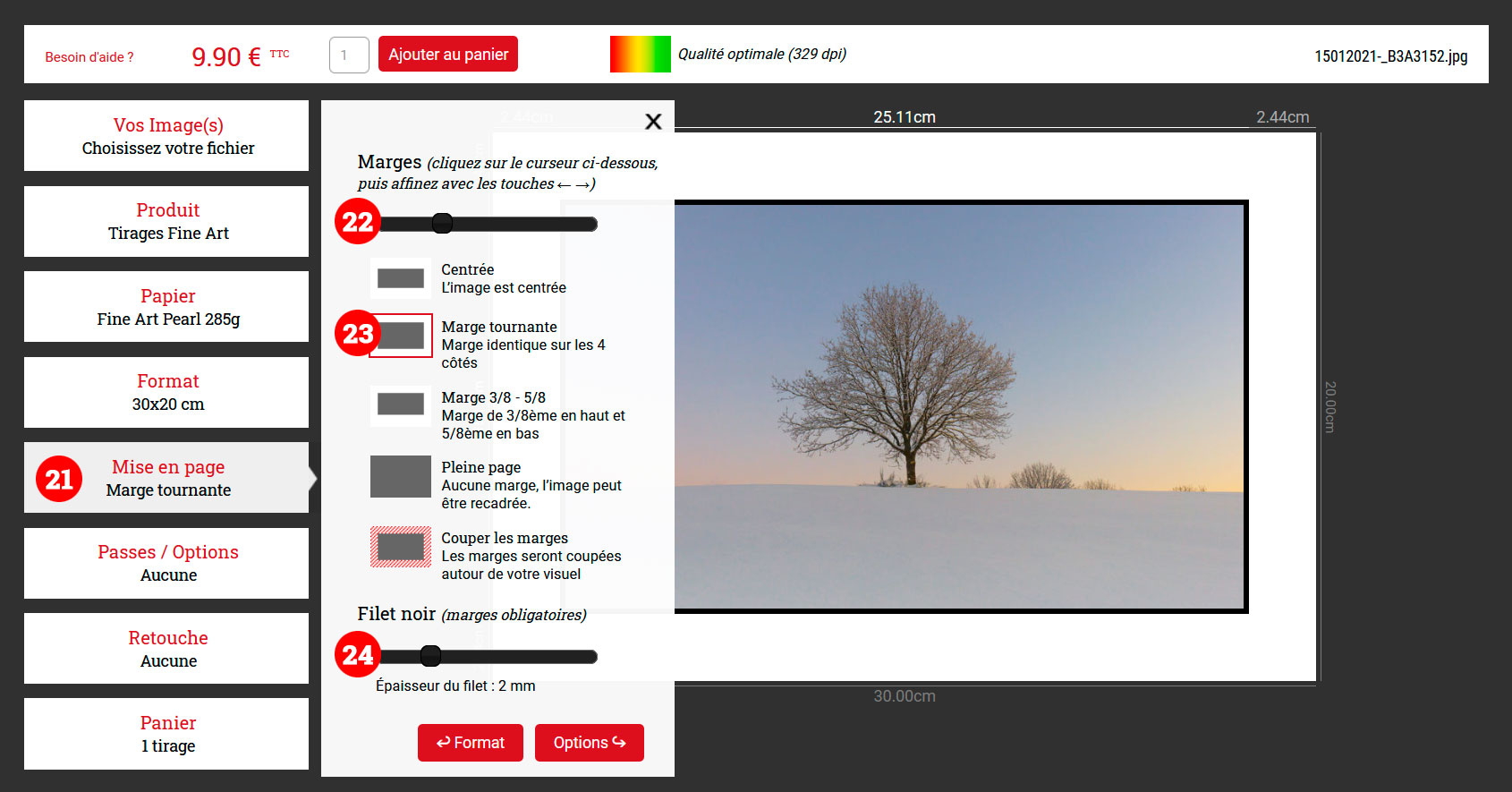Click the Épaisseur du filet : 2 mm text

[x=455, y=686]
